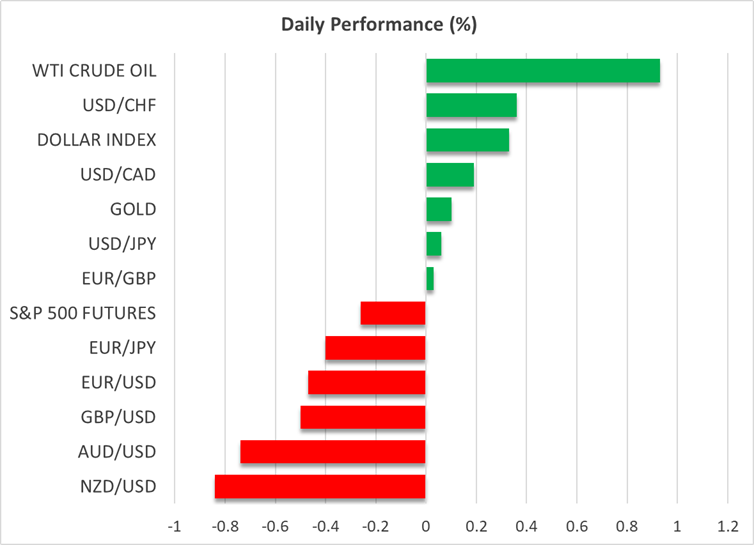Select the red EUR/JPY bar
Screen dimensions: 754x545
tap(375, 348)
